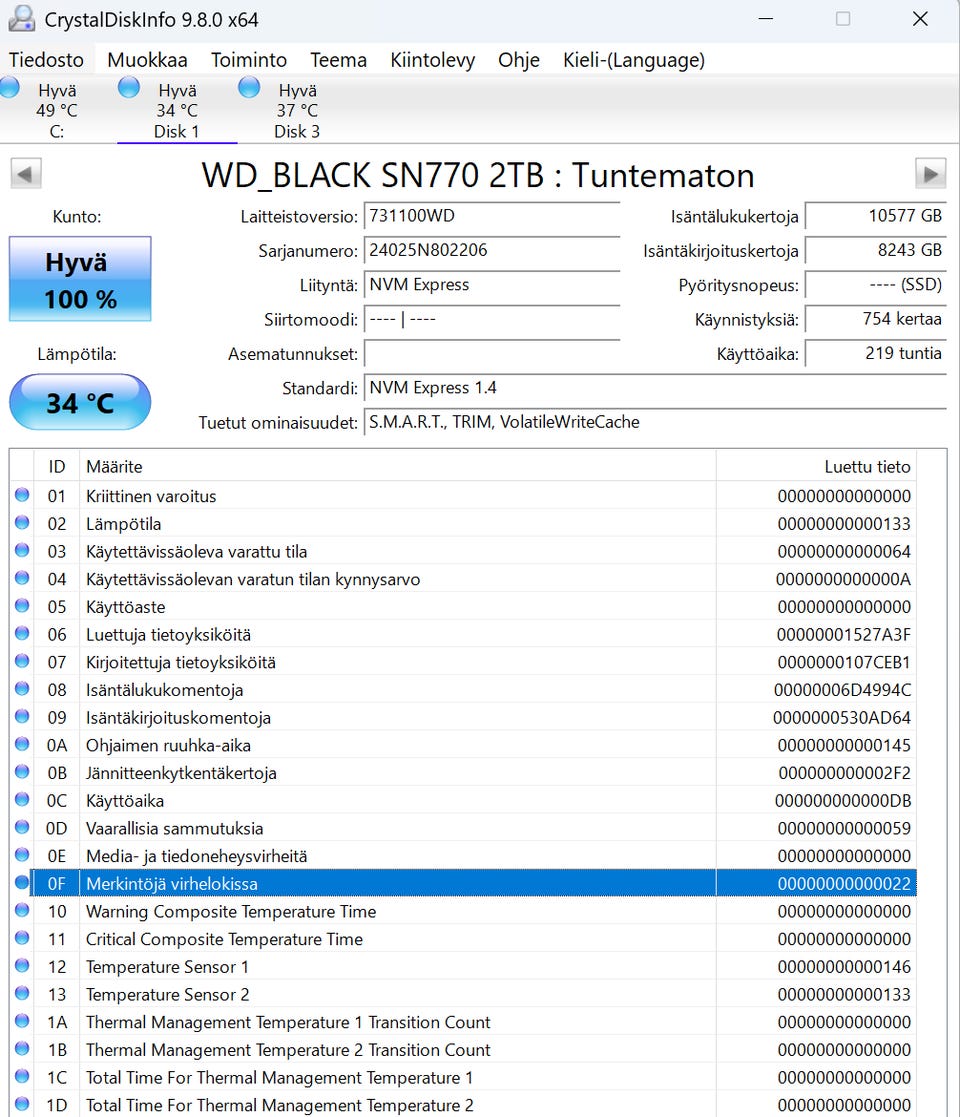This screenshot has height=1117, width=960.
Task: Click the next disk arrow button
Action: click(x=930, y=174)
